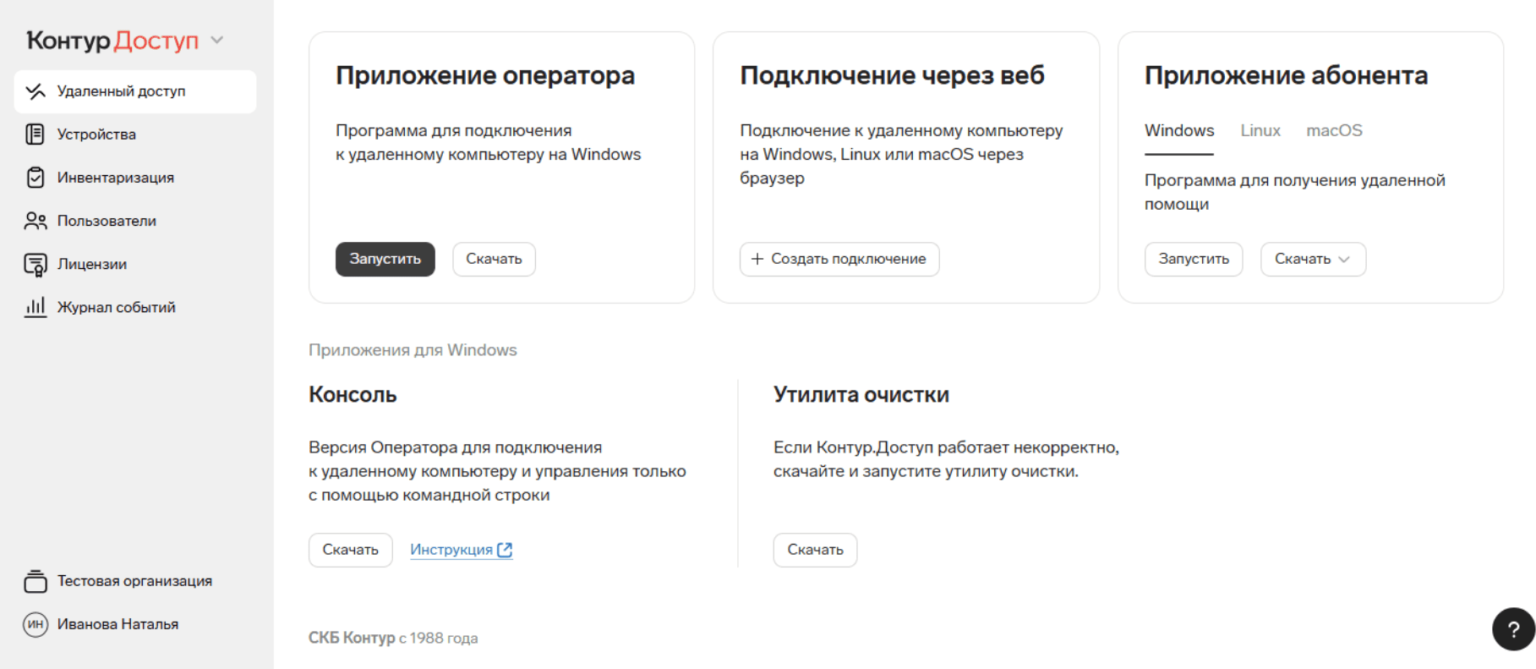Click the Тестовая организация icon
This screenshot has width=1536, height=669.
(36, 581)
